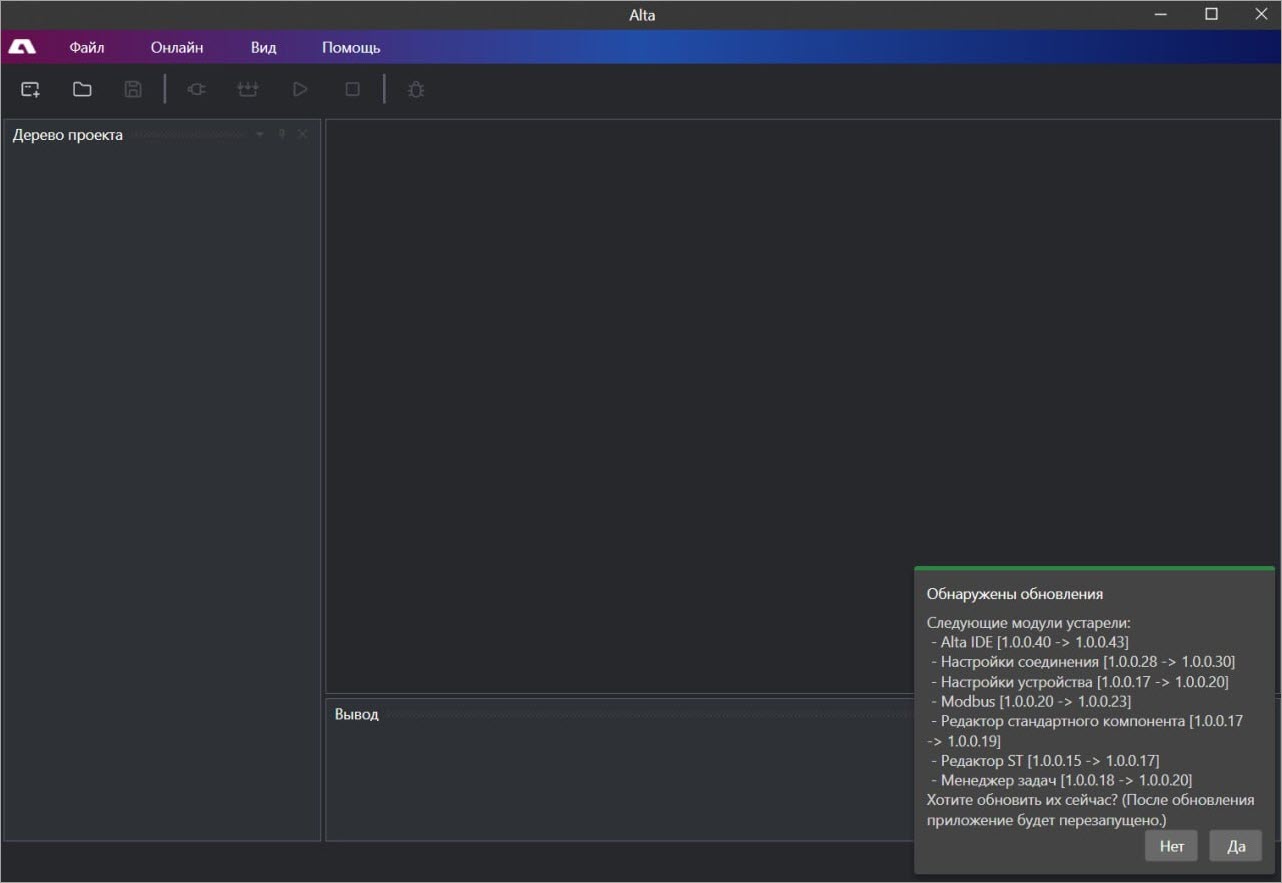
Task: Open the Помощь menu
Action: click(351, 47)
